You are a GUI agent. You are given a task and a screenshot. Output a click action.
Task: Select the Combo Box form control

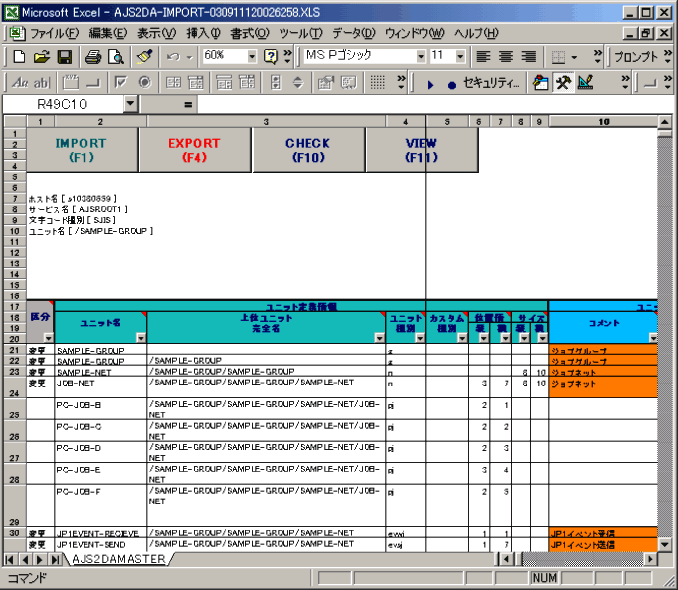[195, 82]
